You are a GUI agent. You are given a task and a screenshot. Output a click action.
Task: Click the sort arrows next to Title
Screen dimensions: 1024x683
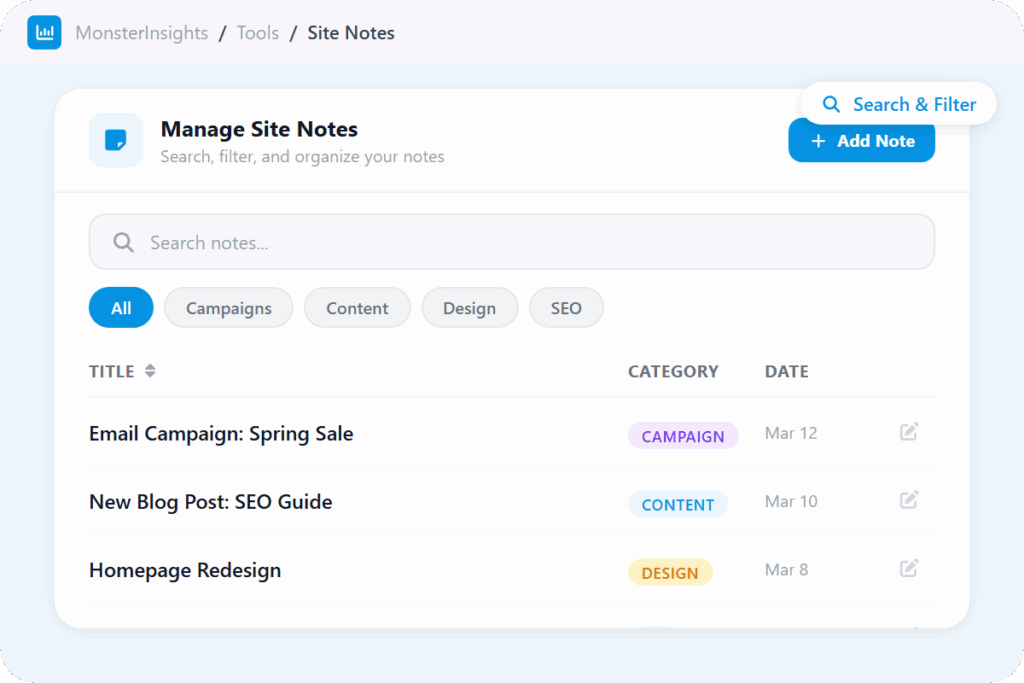click(x=150, y=371)
